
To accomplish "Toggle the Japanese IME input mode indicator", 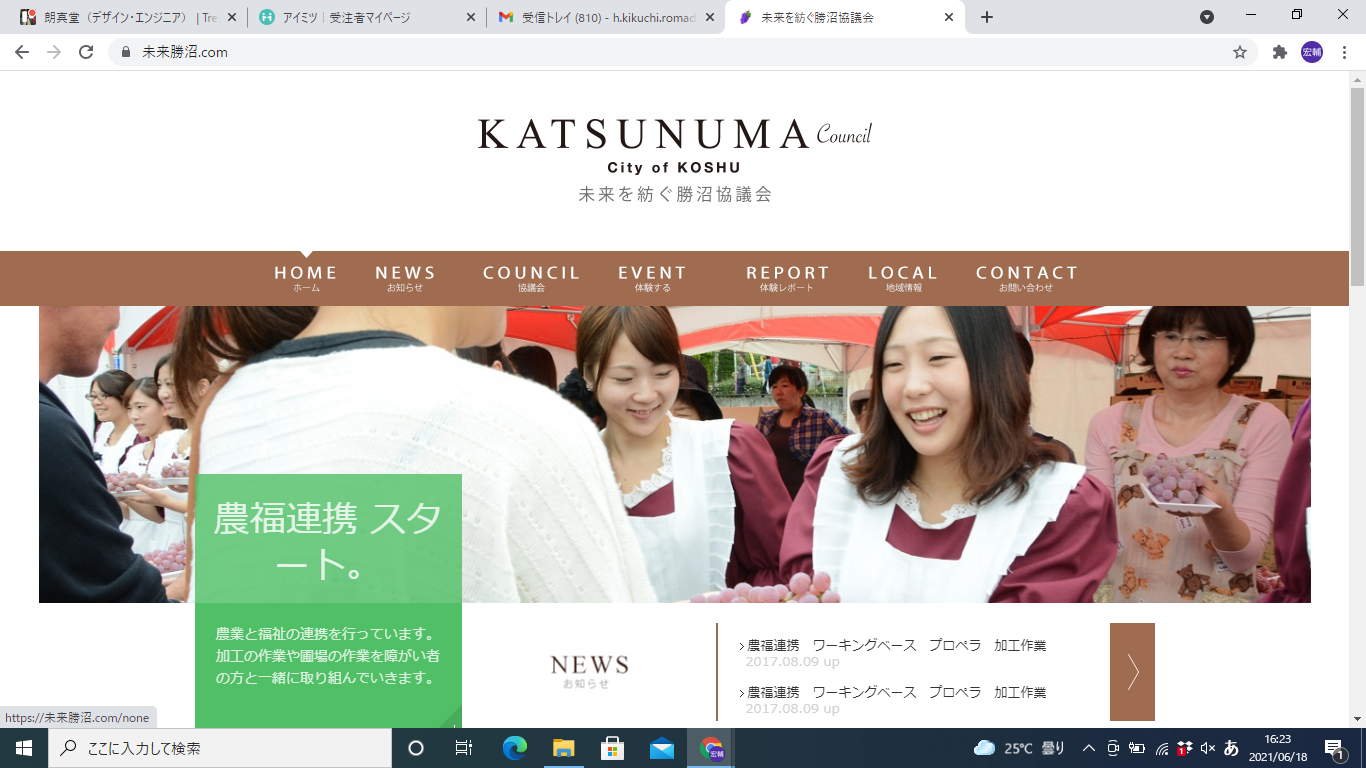I will click(x=1231, y=748).
